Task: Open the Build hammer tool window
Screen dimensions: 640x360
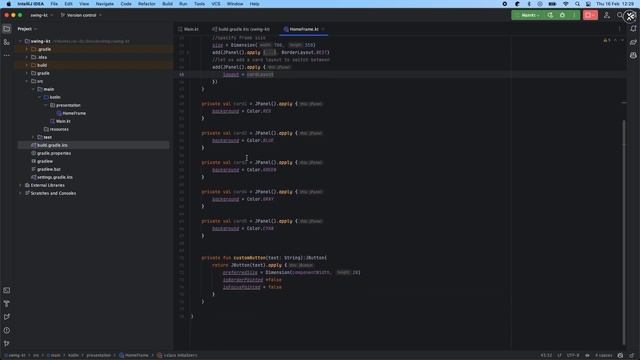Action: point(7,304)
